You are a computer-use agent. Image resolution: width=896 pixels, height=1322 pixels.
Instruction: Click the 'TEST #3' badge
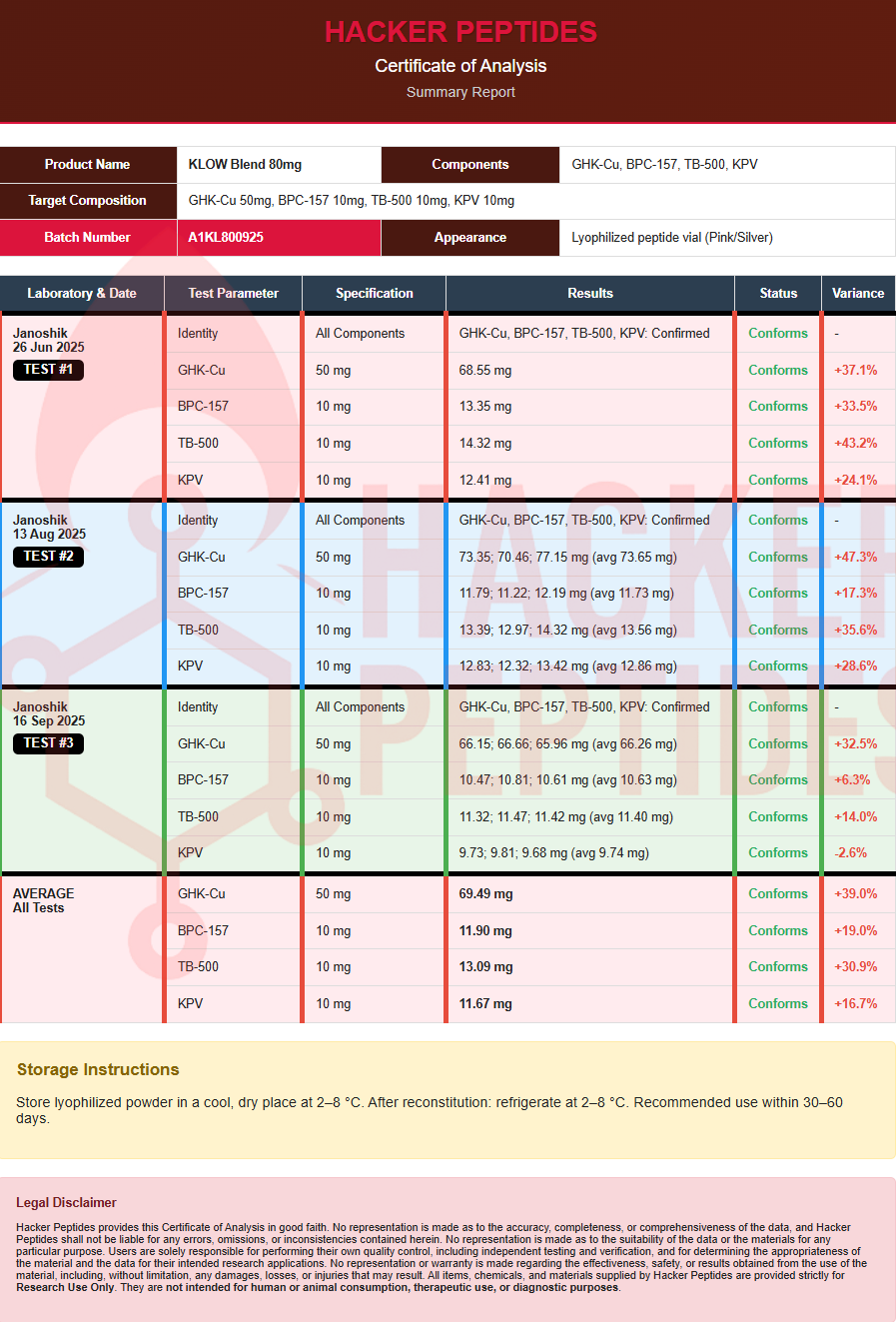pos(48,743)
